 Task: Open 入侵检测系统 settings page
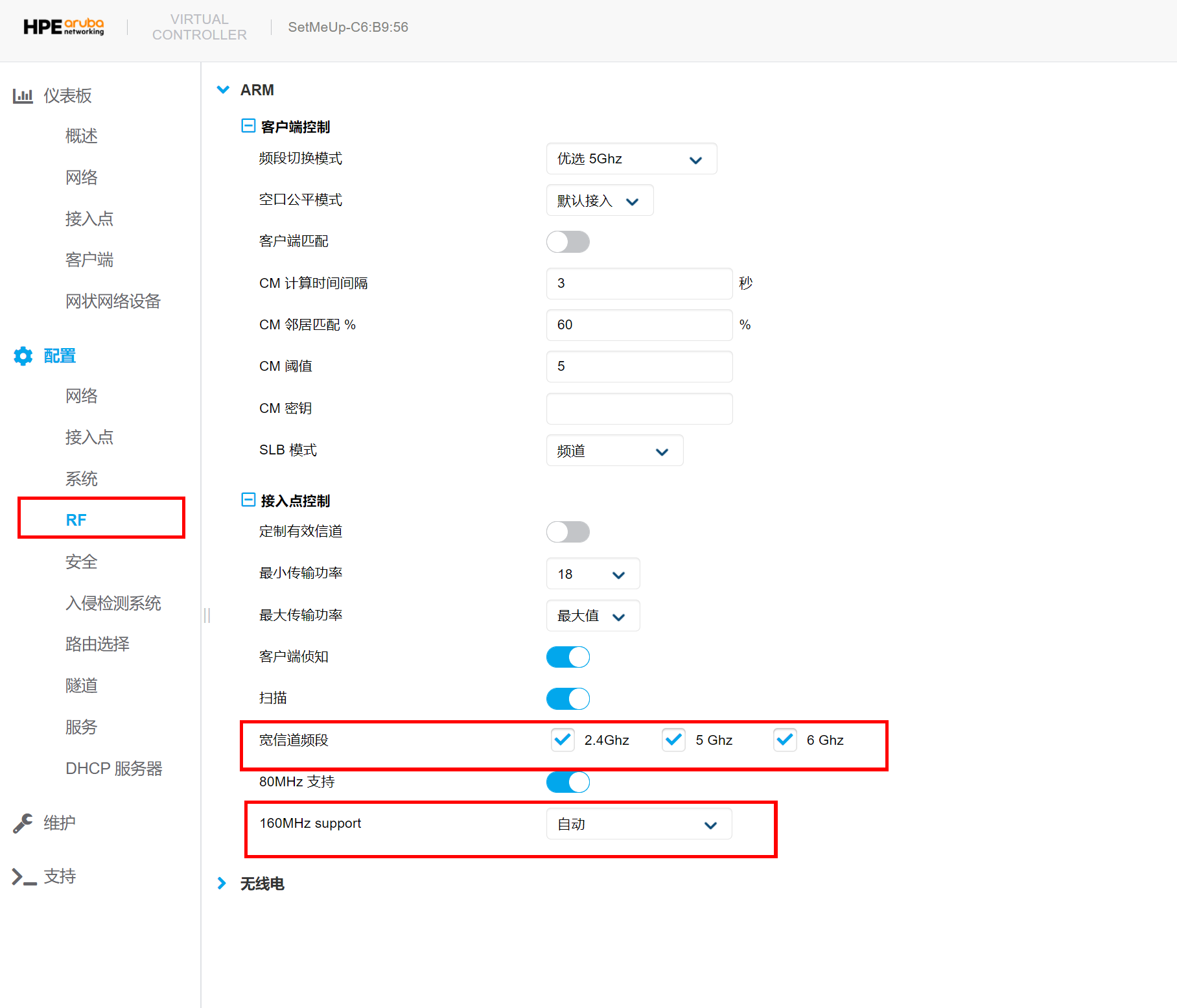point(113,603)
